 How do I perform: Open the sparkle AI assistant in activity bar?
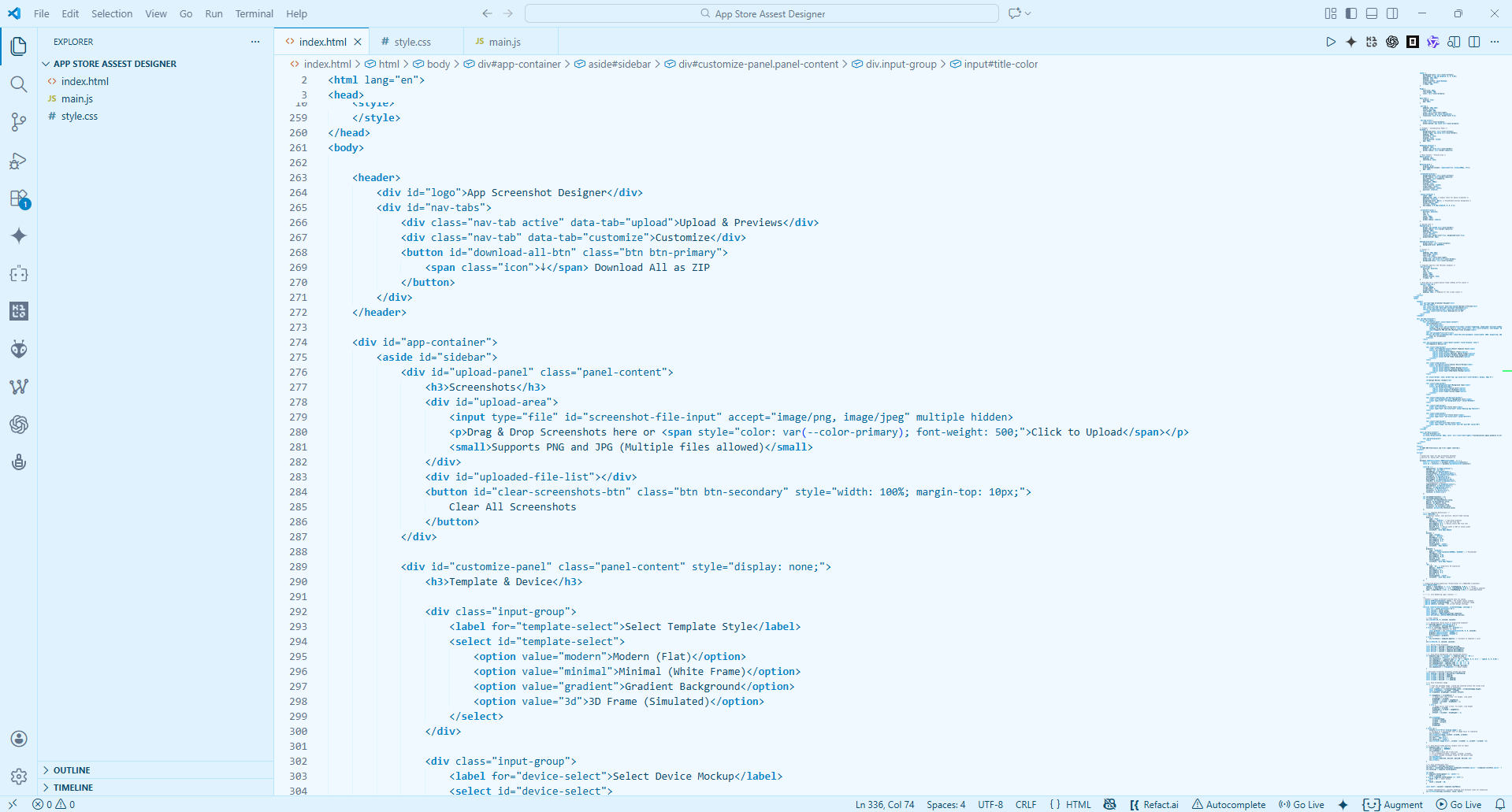click(19, 235)
